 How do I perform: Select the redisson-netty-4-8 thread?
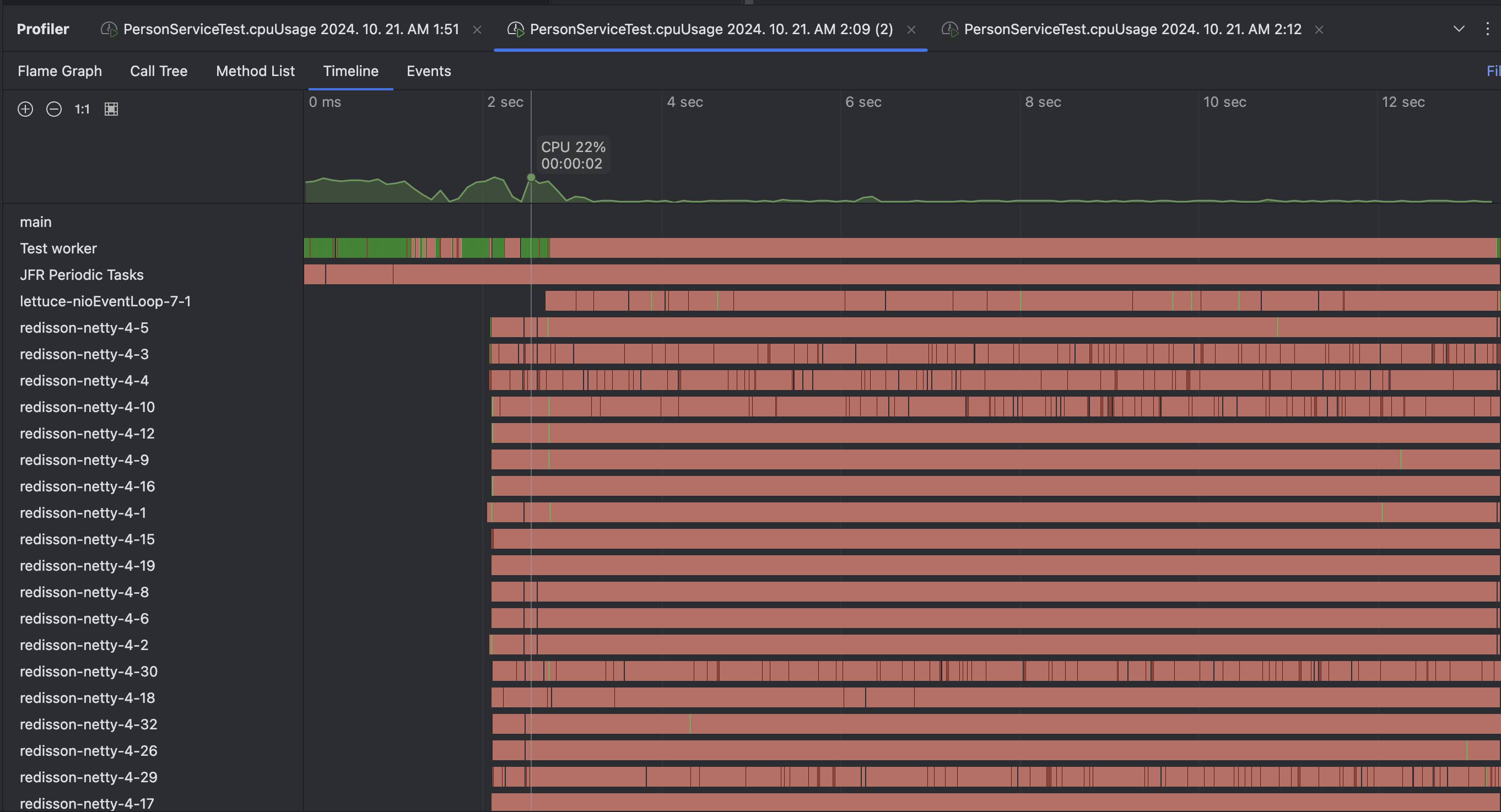tap(84, 592)
